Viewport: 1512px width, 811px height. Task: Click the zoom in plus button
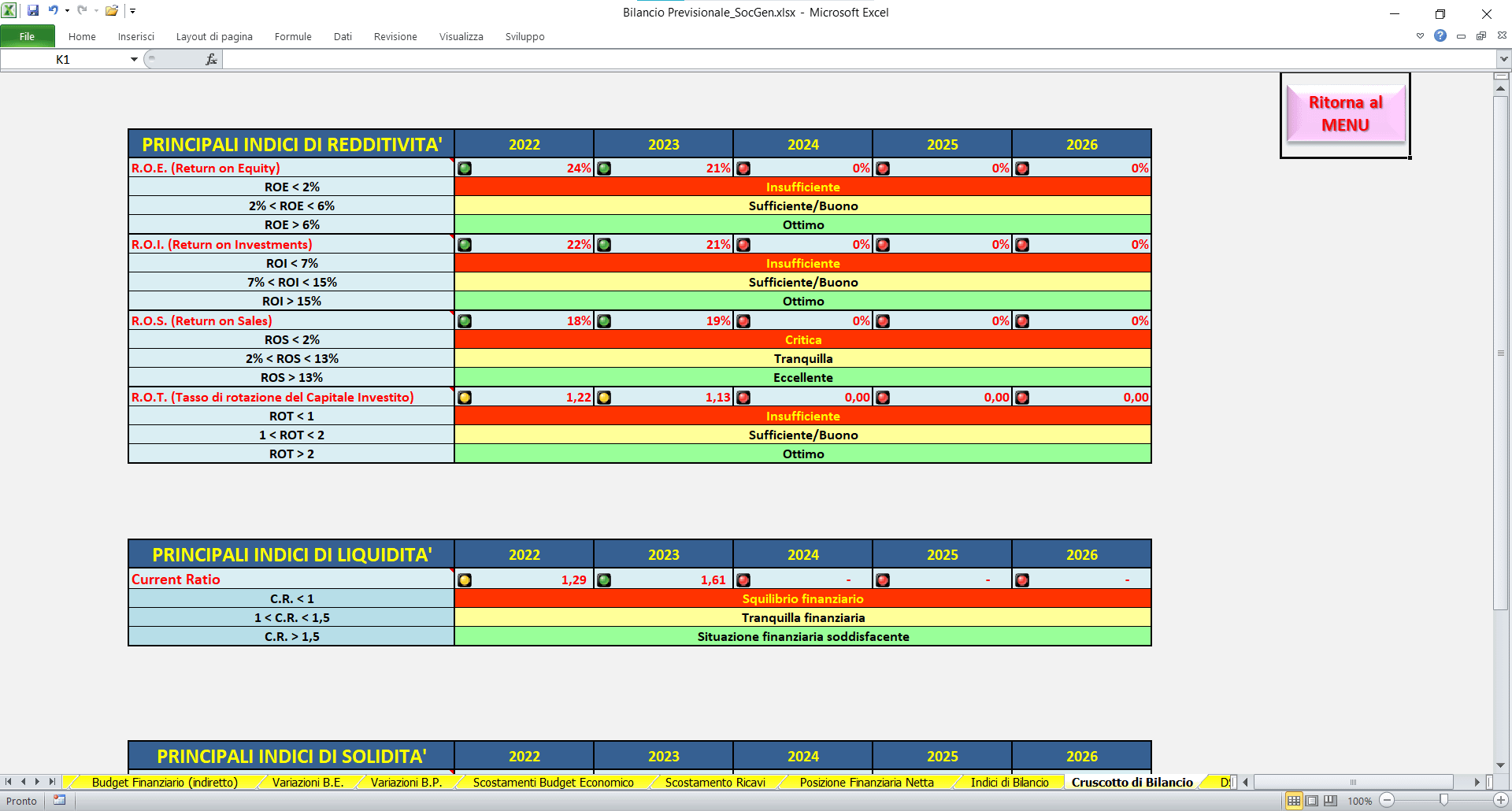pyautogui.click(x=1501, y=801)
